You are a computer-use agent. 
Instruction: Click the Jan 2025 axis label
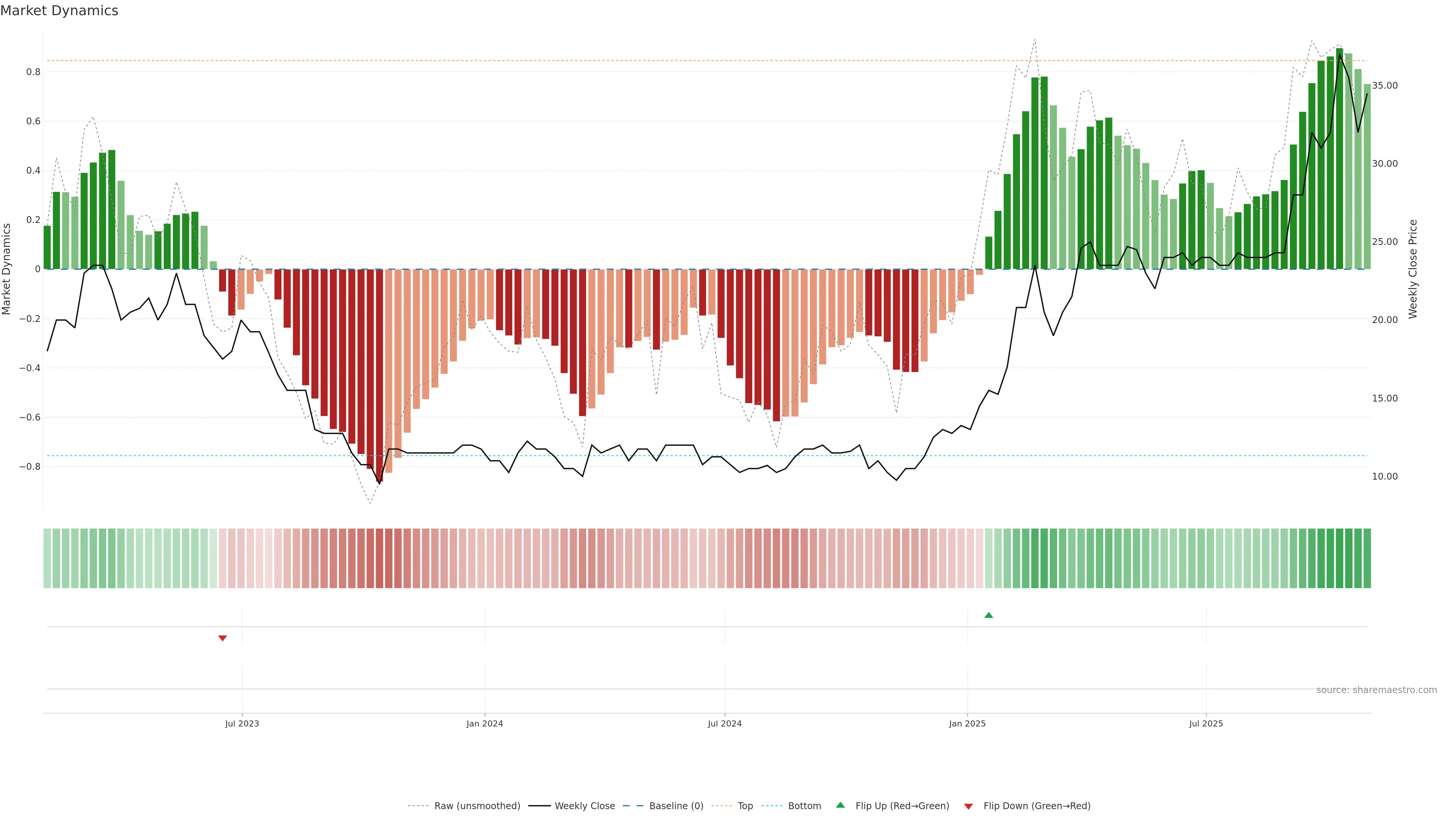[967, 723]
